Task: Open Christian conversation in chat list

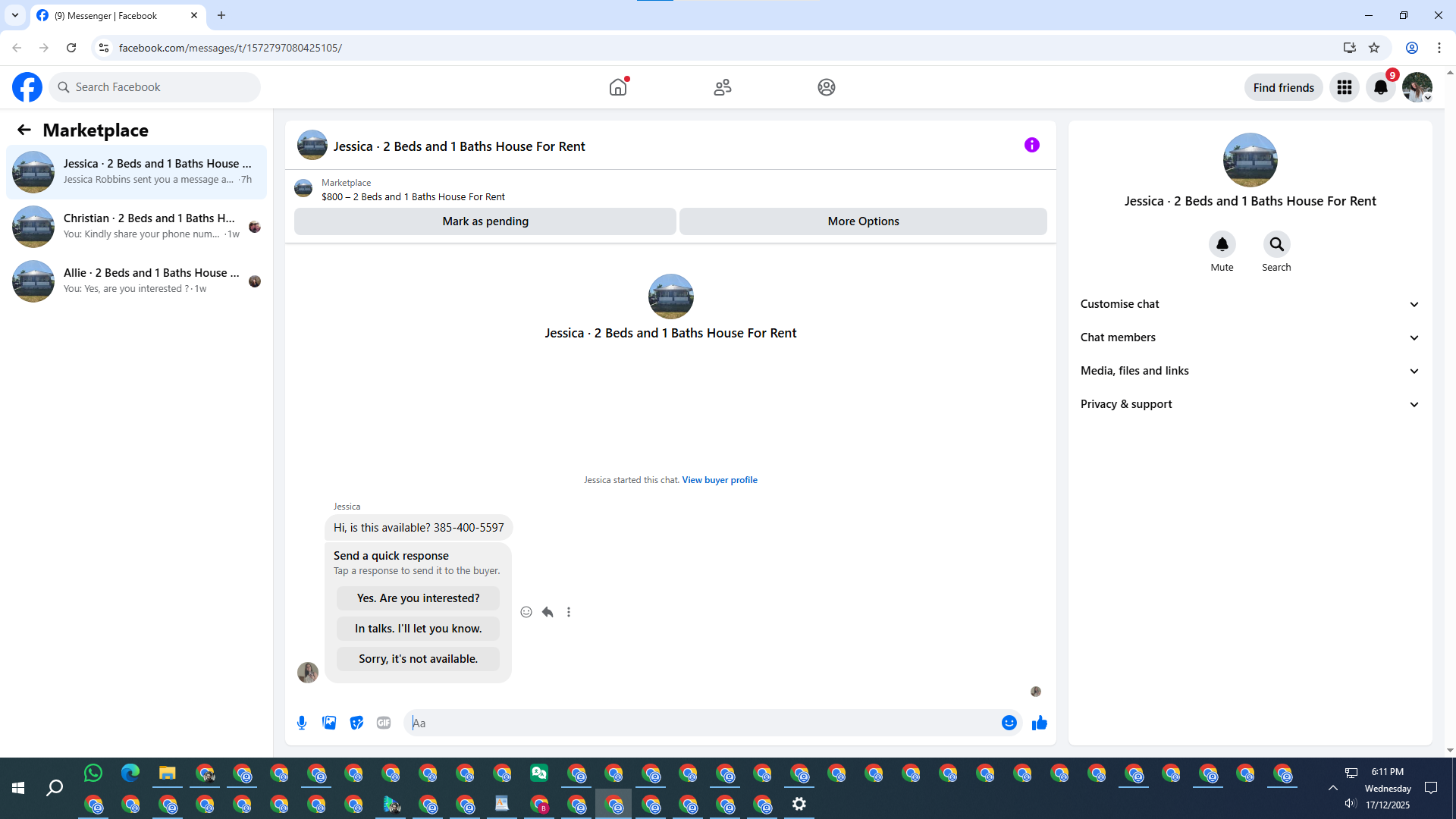Action: click(x=136, y=227)
